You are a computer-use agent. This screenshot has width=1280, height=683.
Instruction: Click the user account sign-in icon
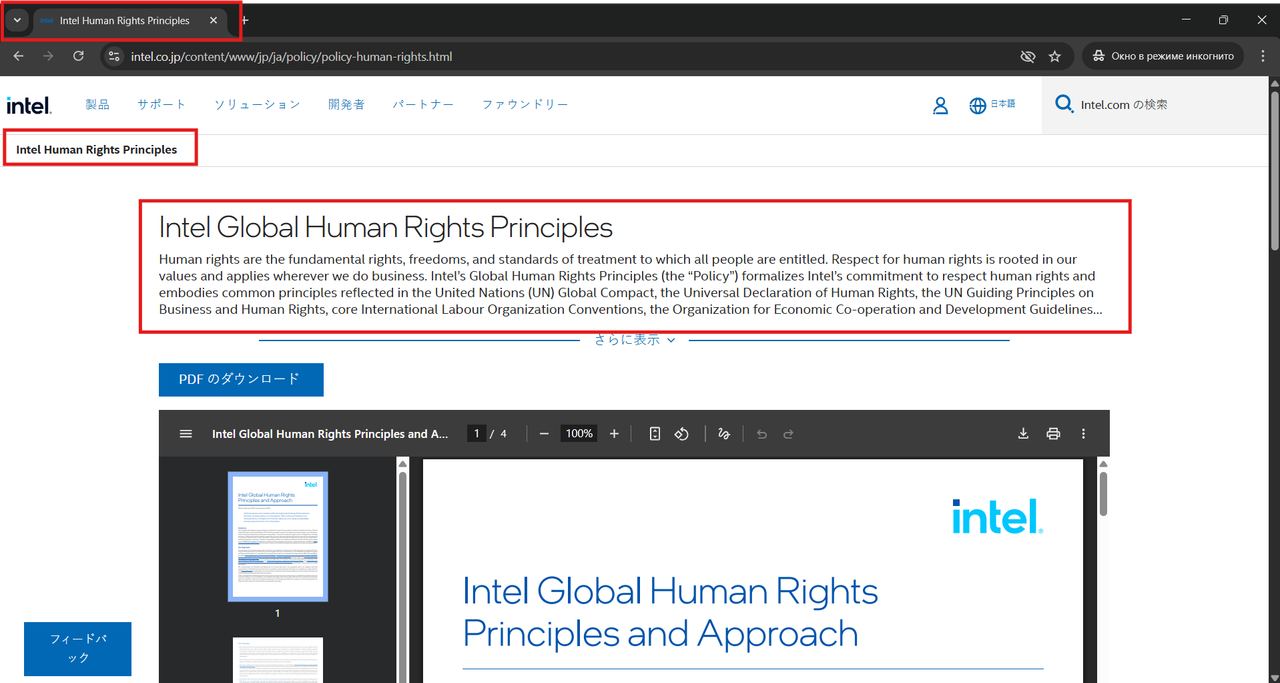coord(940,105)
